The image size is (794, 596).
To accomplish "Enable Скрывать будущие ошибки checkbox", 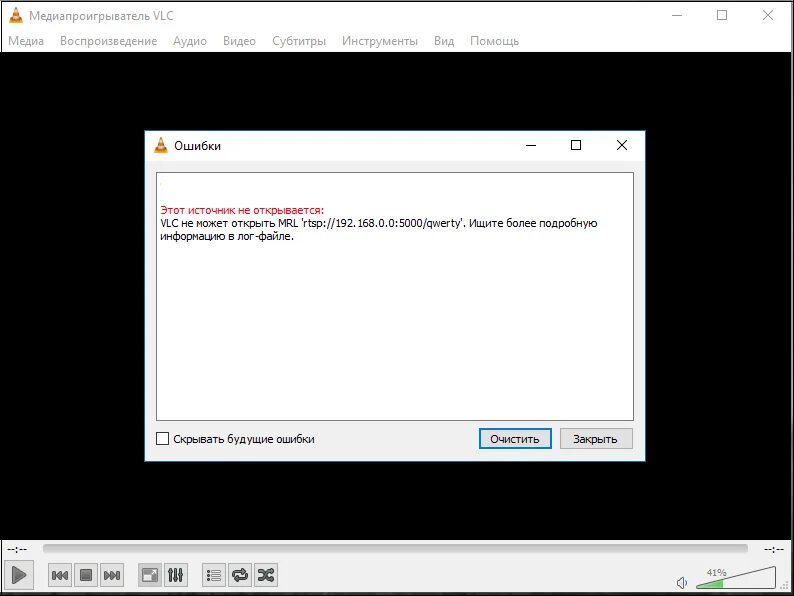I will click(163, 439).
